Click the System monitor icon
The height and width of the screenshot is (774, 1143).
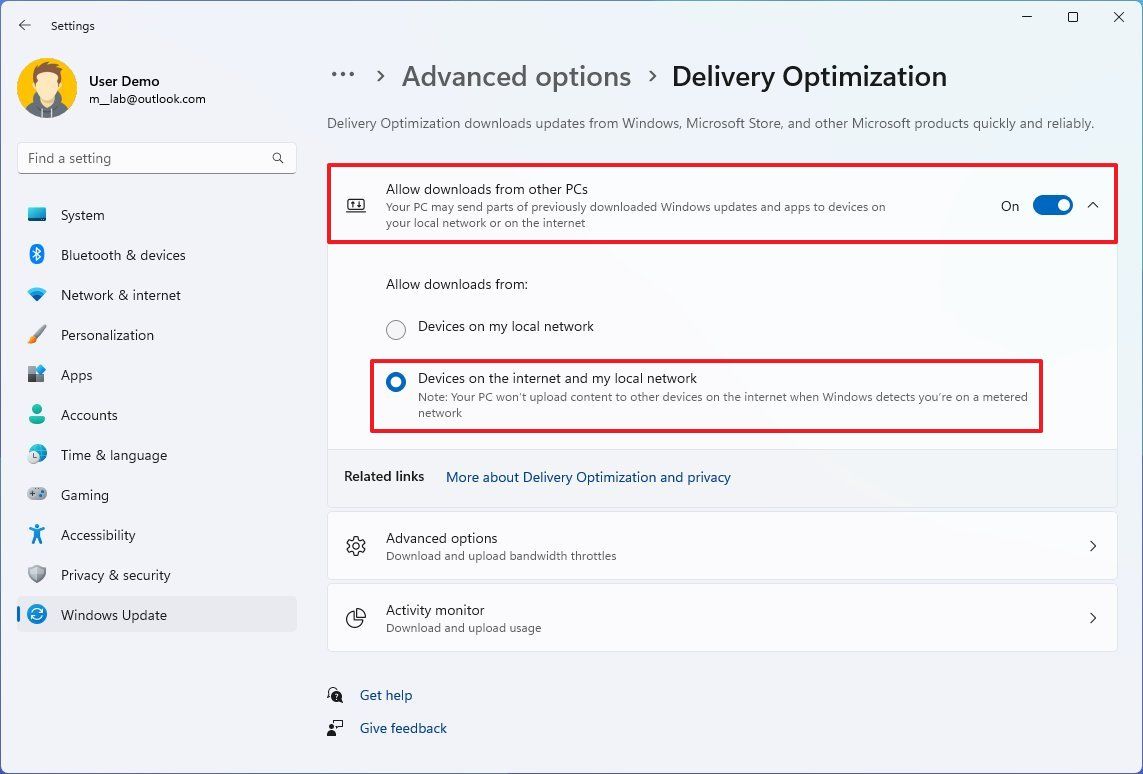(x=36, y=215)
